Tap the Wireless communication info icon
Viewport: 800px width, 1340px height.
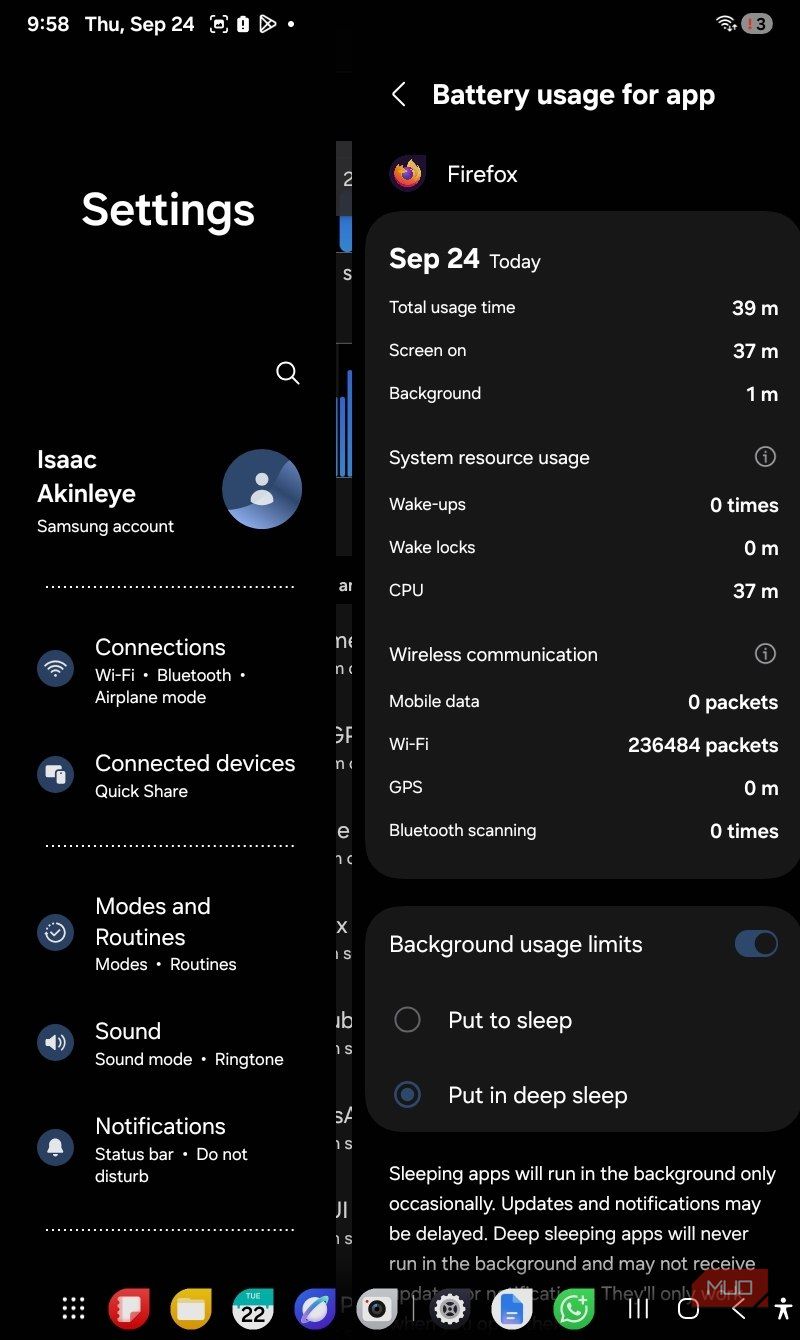765,654
